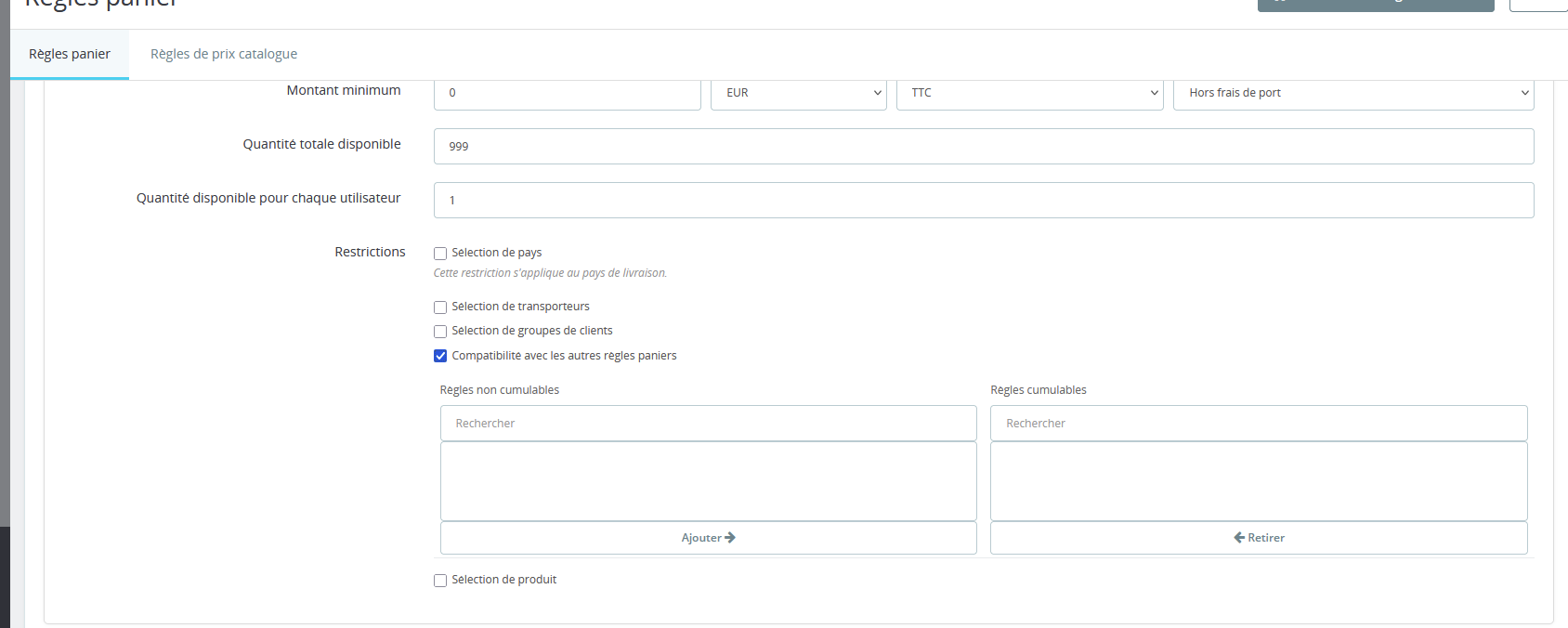Viewport: 1568px width, 628px height.
Task: Click the Montant minimum value field
Action: tap(567, 93)
